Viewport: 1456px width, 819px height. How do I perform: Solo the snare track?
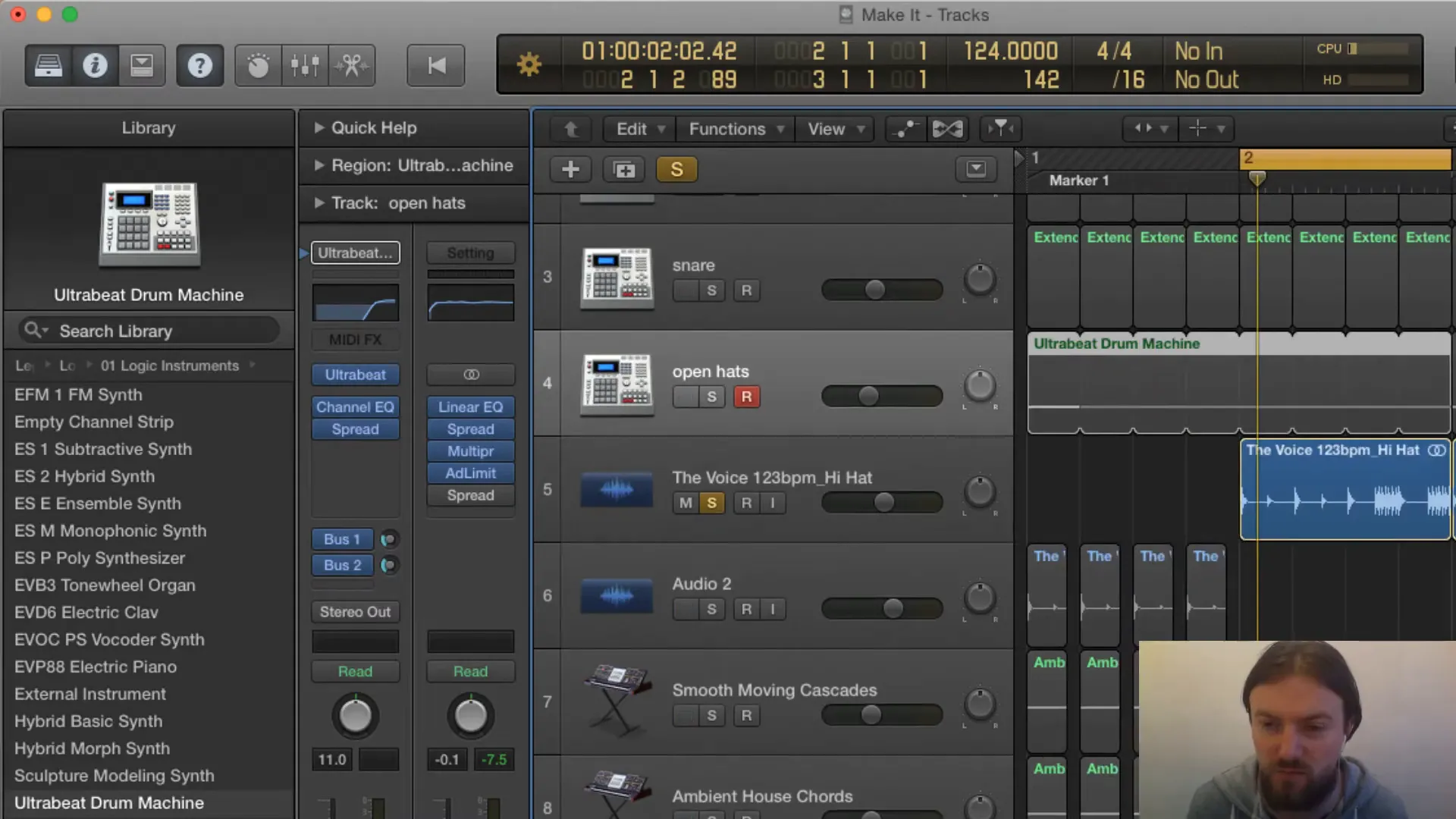711,290
